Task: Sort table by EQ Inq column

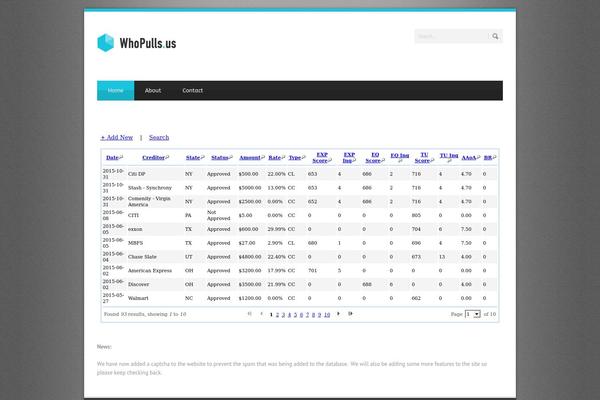Action: [x=400, y=155]
